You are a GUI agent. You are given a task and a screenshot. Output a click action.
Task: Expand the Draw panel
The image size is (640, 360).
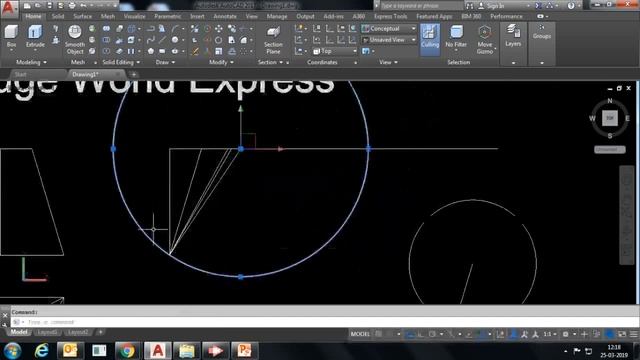click(165, 62)
